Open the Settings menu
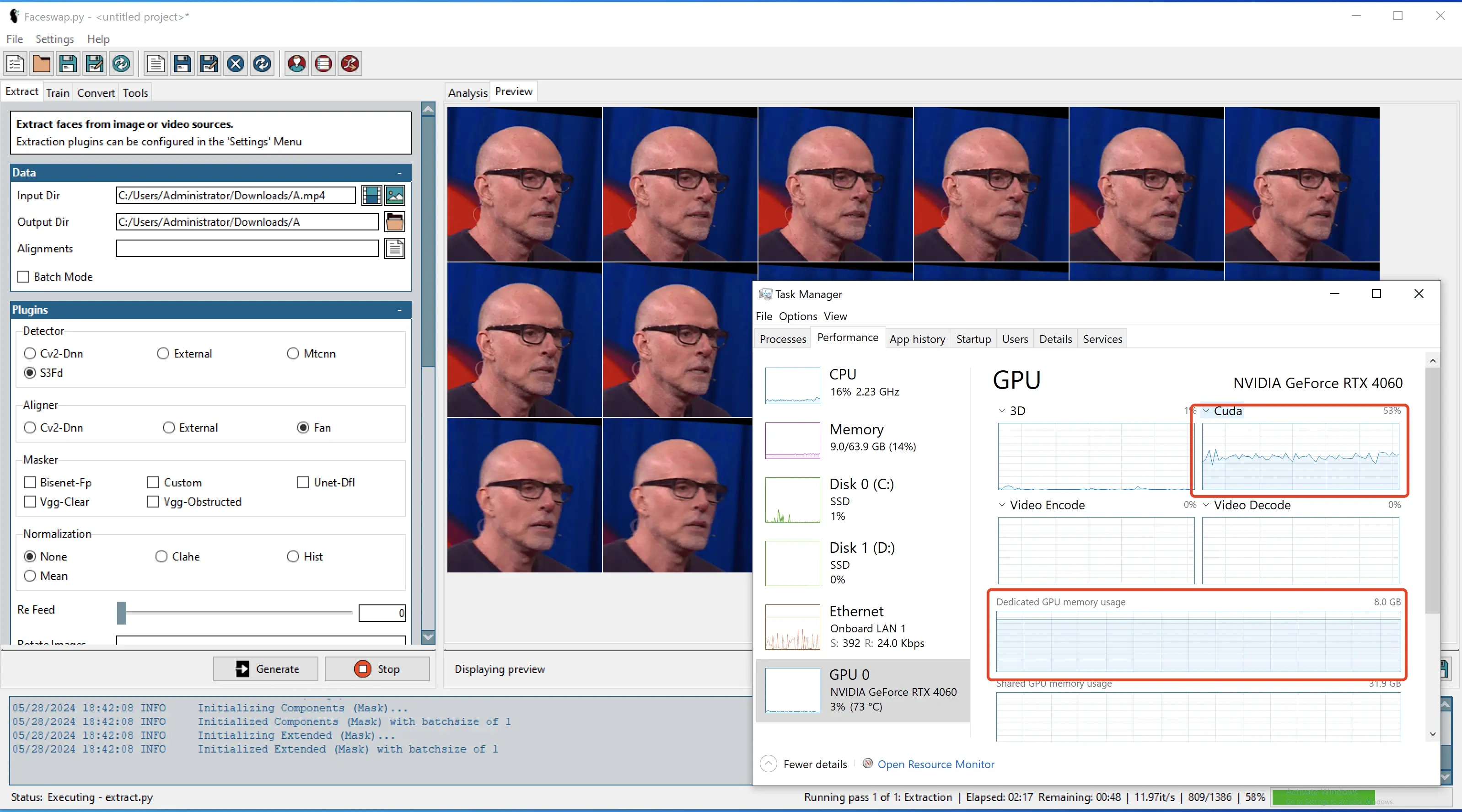The width and height of the screenshot is (1462, 812). coord(54,38)
